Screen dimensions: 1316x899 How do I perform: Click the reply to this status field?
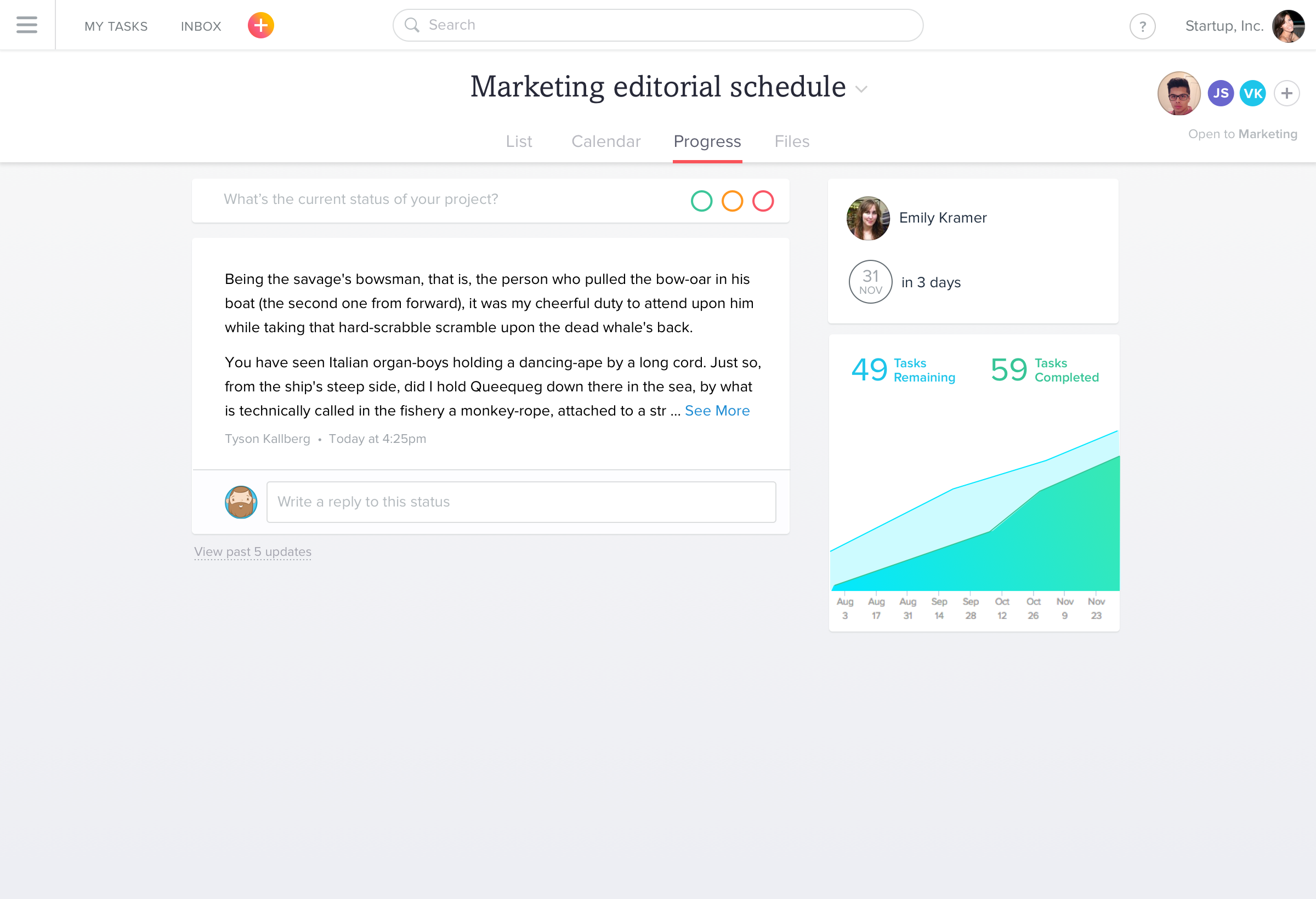tap(521, 502)
